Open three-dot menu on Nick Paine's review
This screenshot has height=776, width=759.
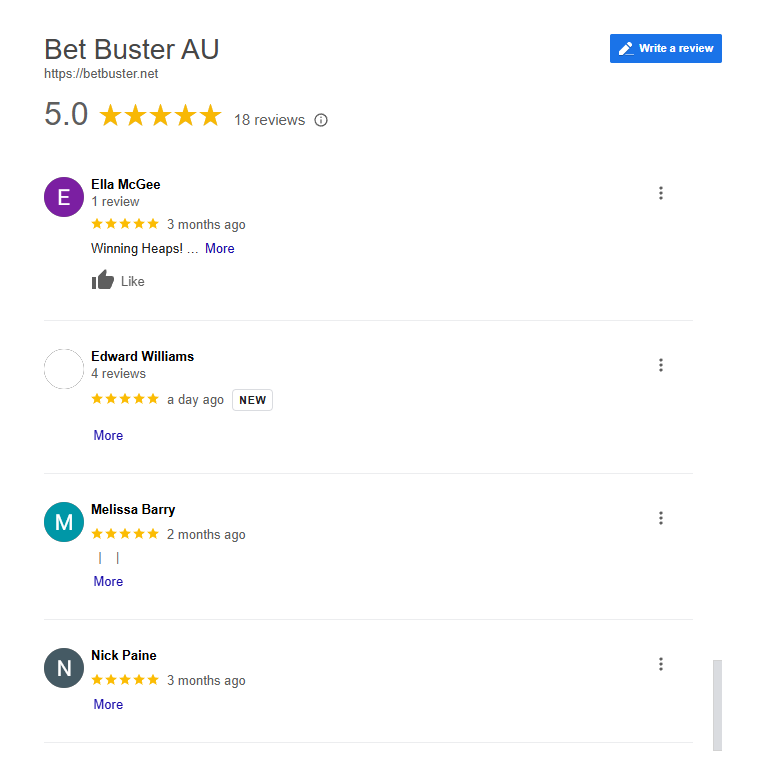point(661,664)
